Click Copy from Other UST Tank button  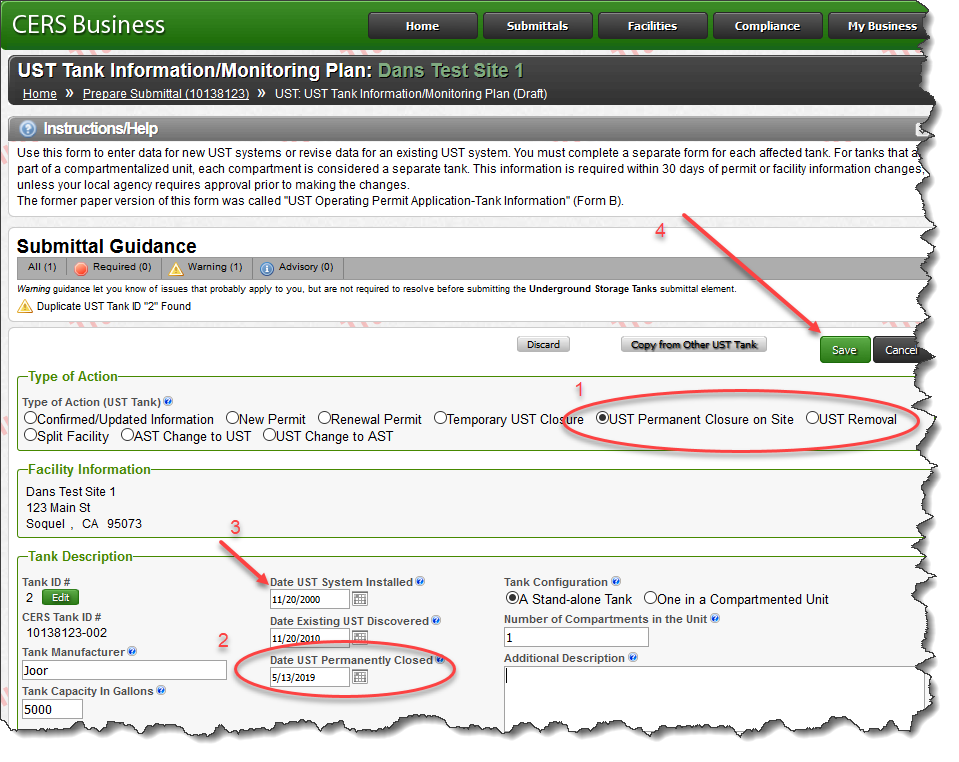(694, 345)
